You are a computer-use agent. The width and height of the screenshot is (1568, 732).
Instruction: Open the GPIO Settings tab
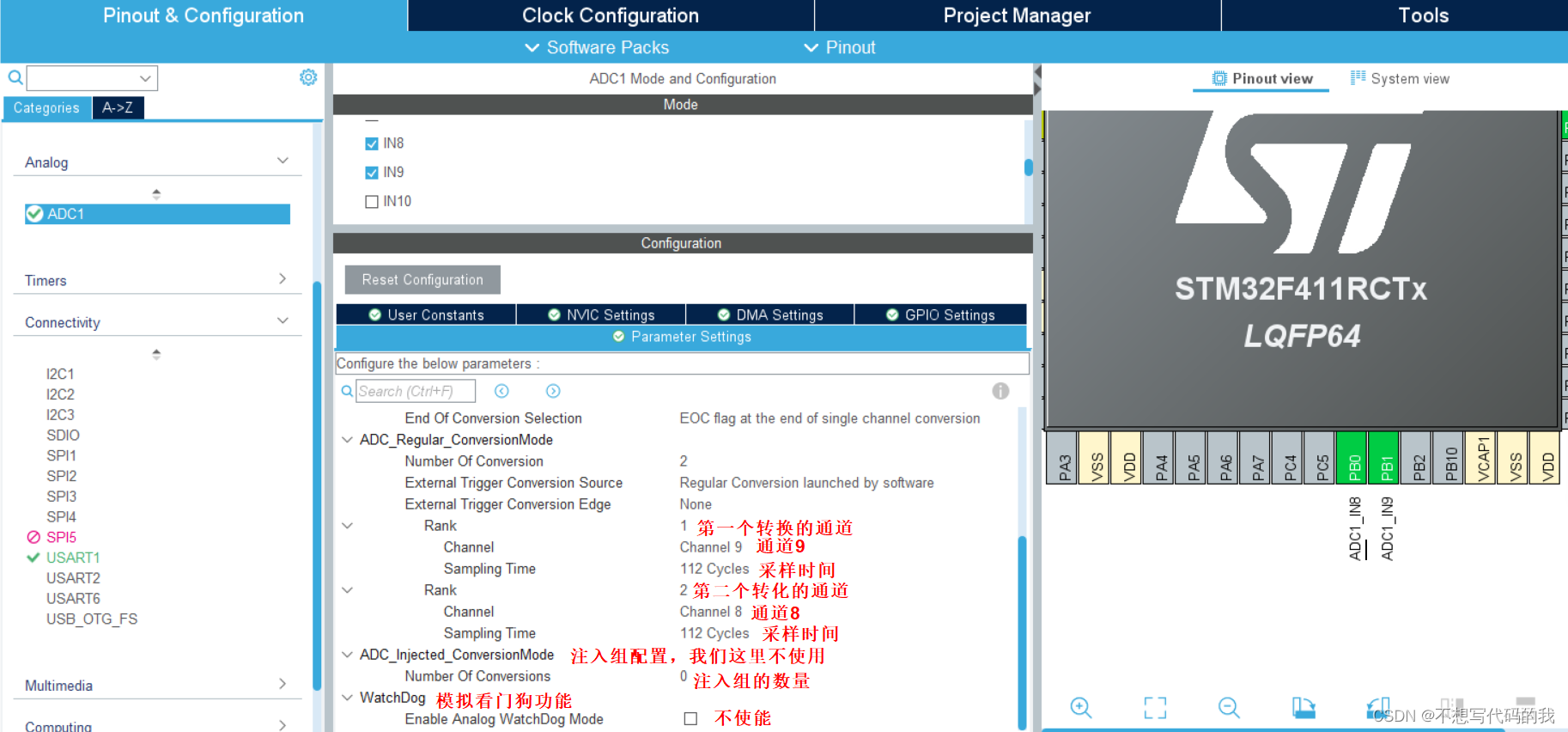pos(940,314)
